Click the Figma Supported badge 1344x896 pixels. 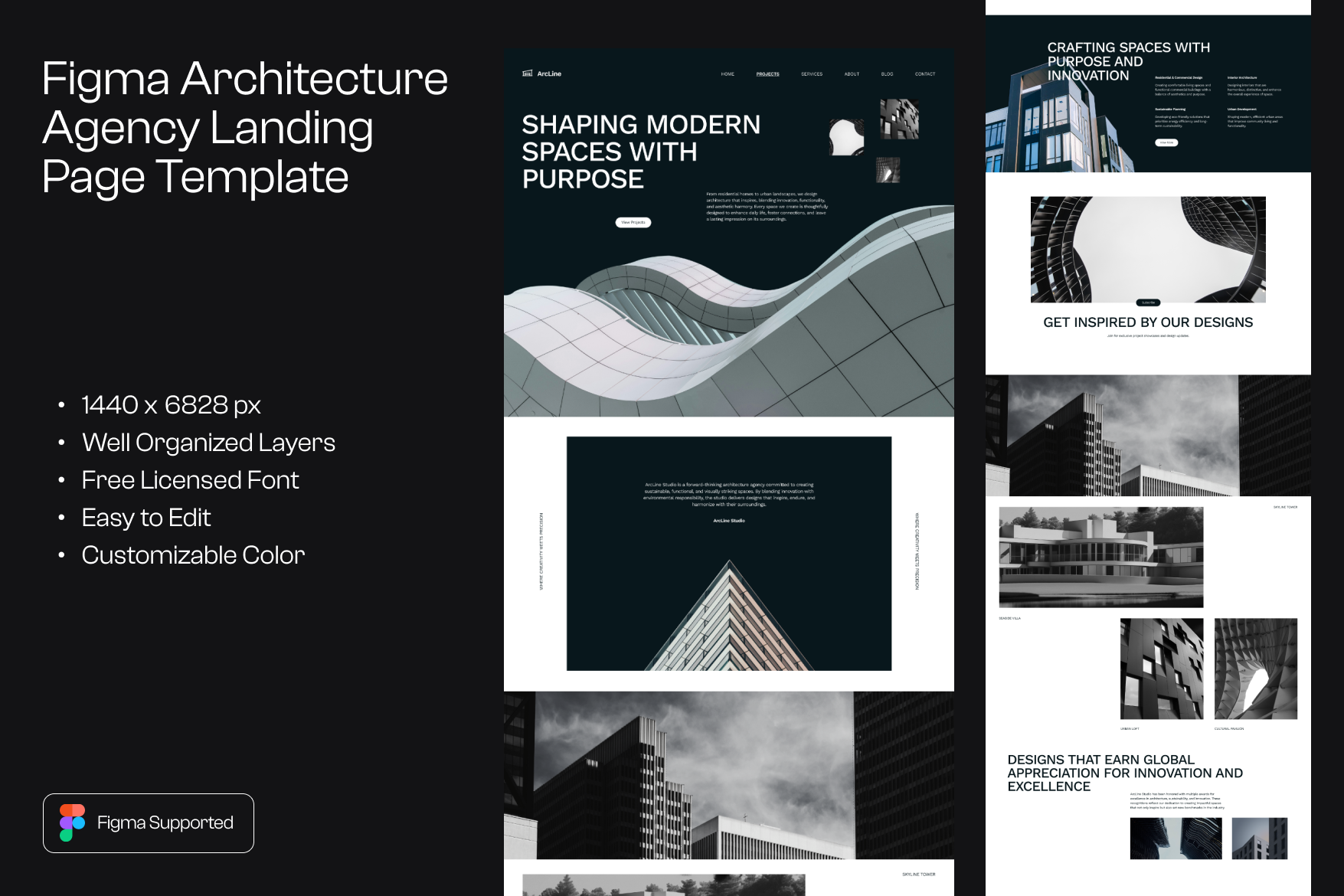pos(149,822)
